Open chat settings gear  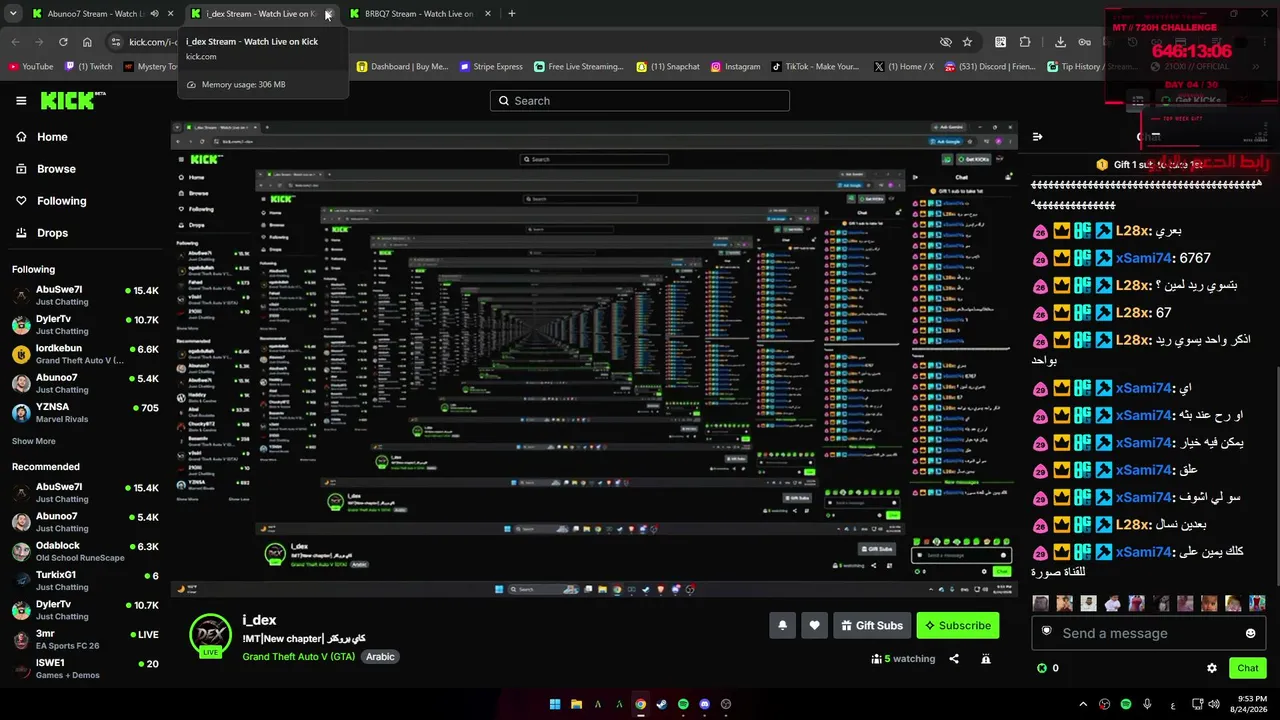1212,668
